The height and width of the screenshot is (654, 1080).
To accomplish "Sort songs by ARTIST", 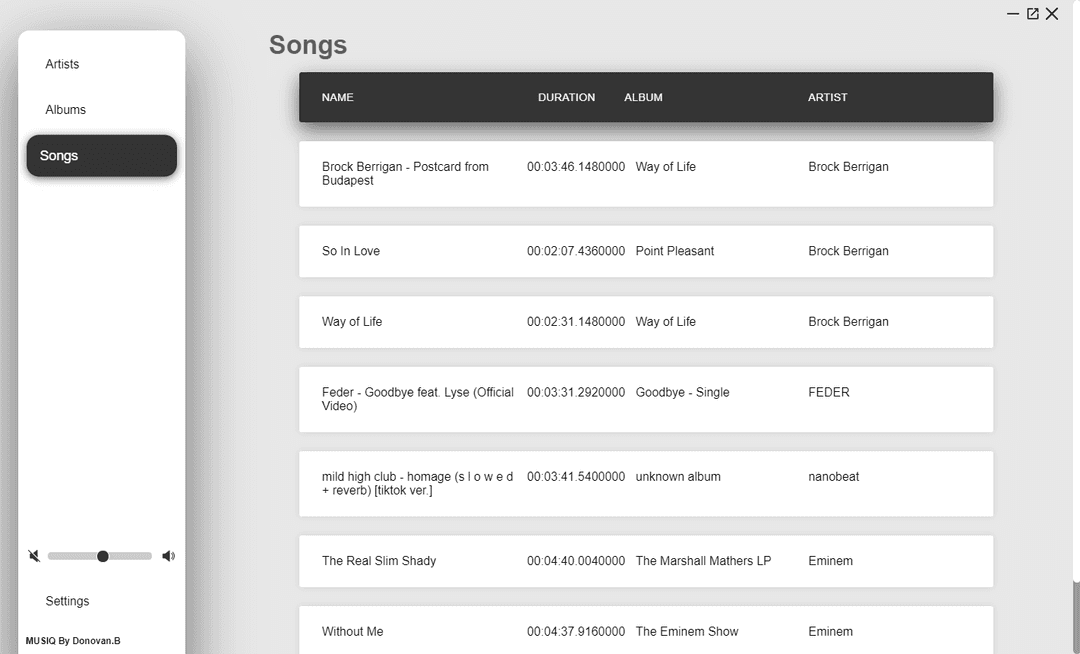I will coord(827,97).
